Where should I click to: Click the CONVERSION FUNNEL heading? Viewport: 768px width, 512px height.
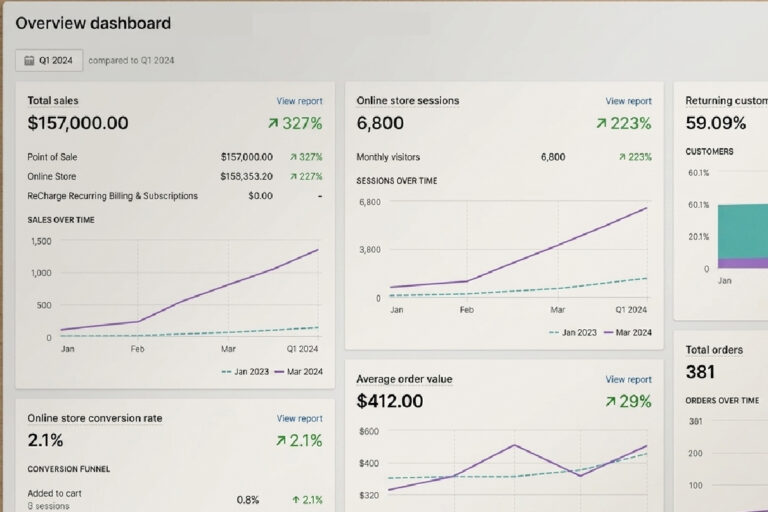[69, 469]
